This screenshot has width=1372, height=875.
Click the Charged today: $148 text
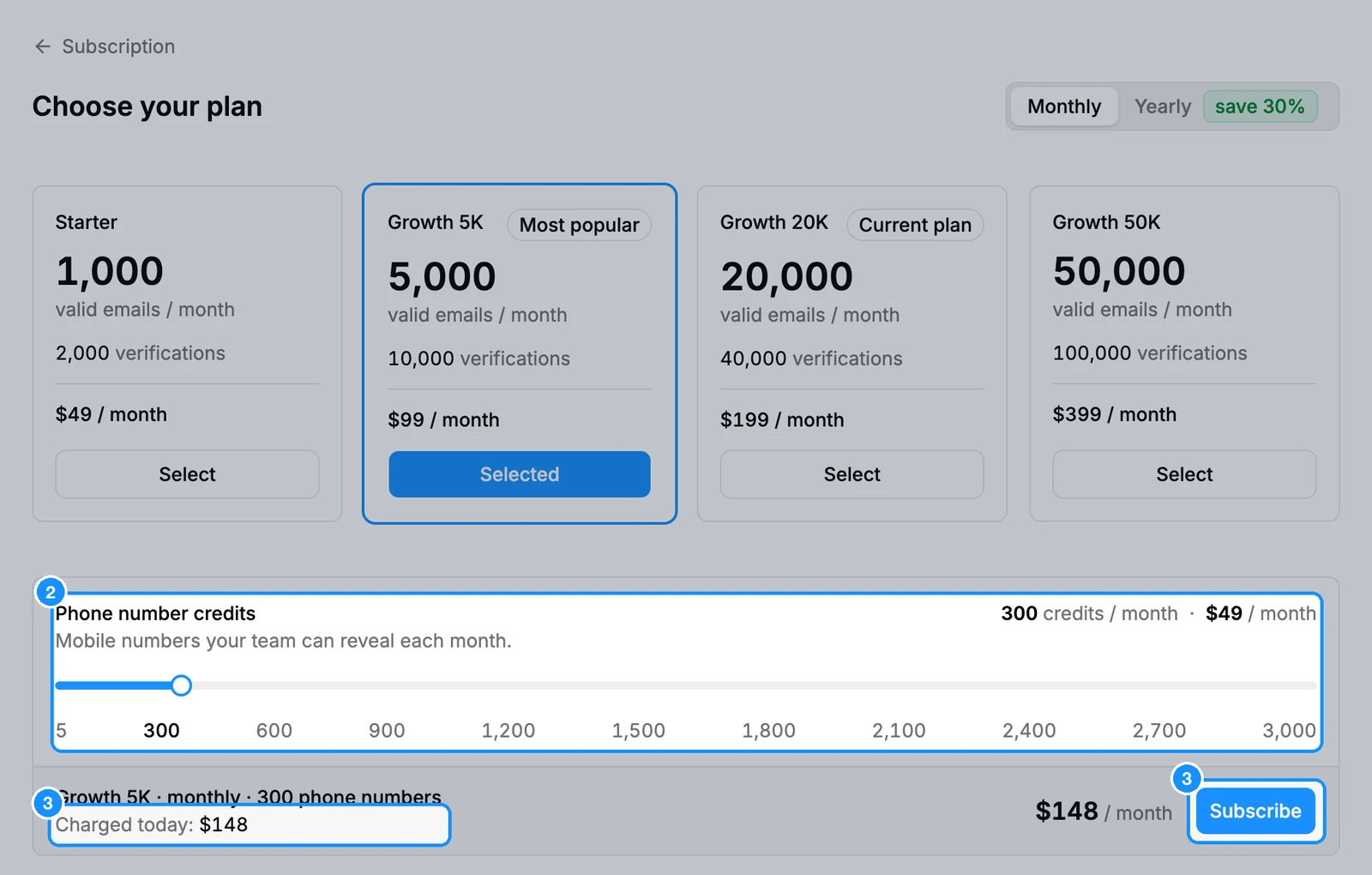[x=152, y=824]
